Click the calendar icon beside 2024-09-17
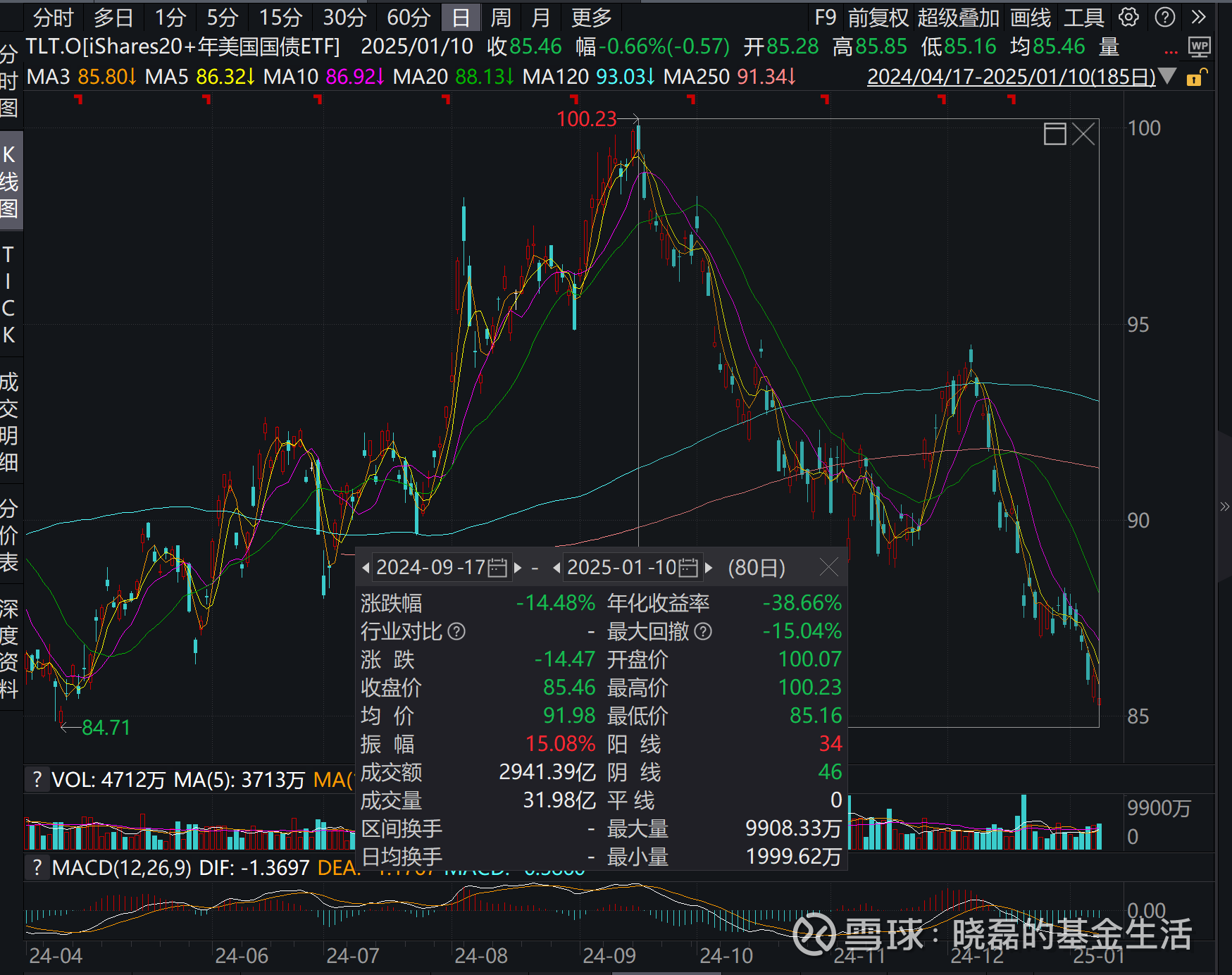The width and height of the screenshot is (1232, 975). coord(498,567)
